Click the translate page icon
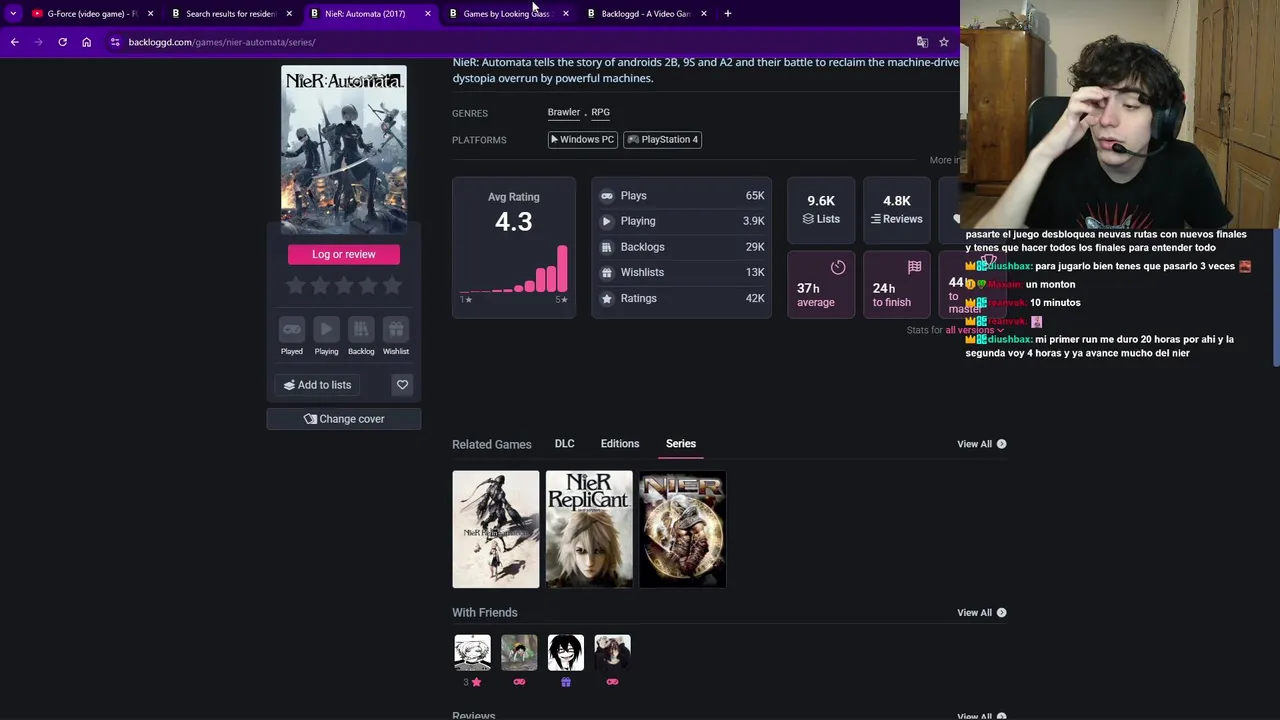 pos(922,42)
